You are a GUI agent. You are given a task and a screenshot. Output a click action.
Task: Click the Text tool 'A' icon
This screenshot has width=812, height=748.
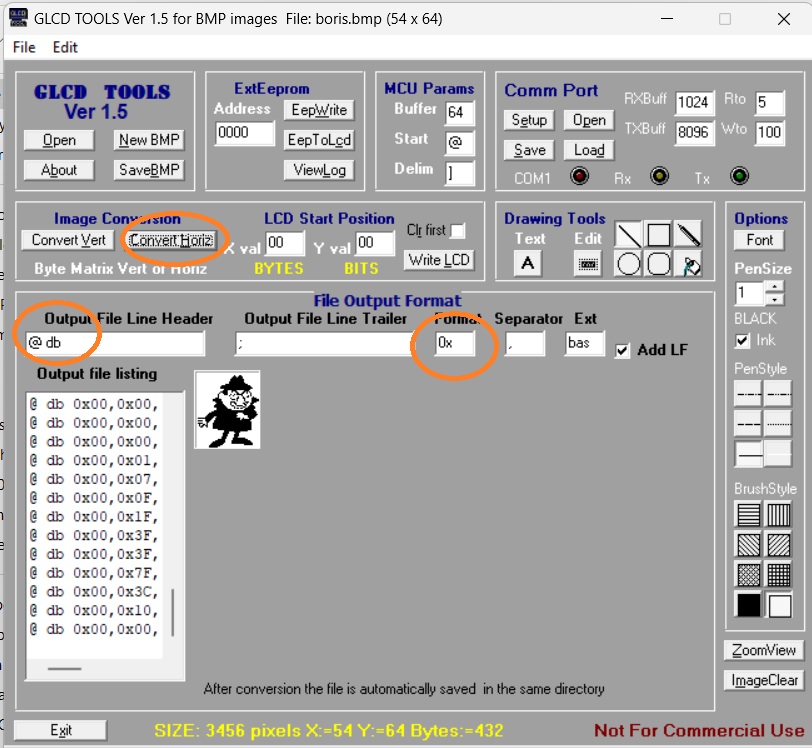(528, 263)
